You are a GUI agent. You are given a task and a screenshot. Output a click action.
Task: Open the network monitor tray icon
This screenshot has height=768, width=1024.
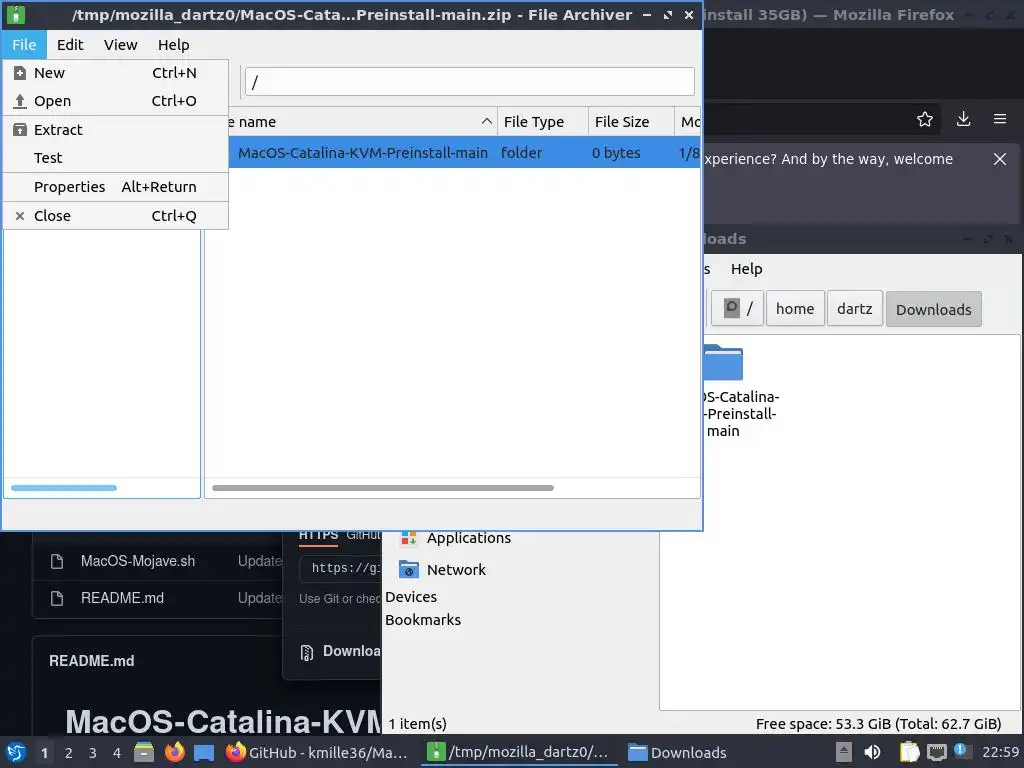[936, 752]
